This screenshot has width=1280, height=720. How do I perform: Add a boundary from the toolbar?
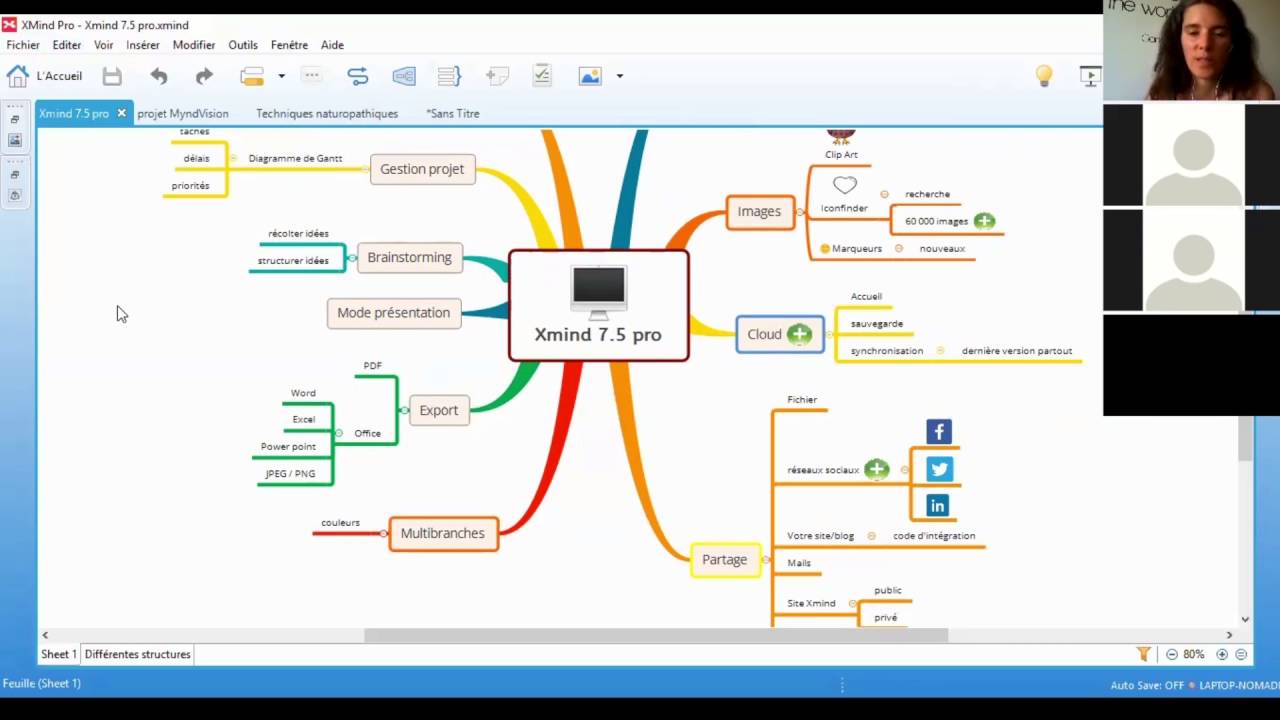coord(404,76)
